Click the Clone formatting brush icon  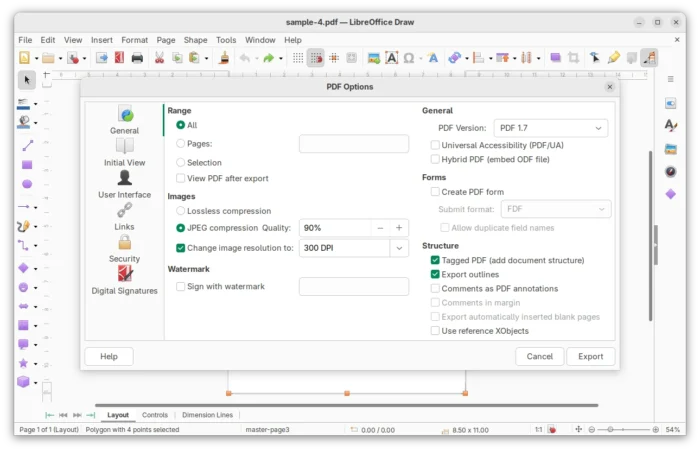click(225, 58)
